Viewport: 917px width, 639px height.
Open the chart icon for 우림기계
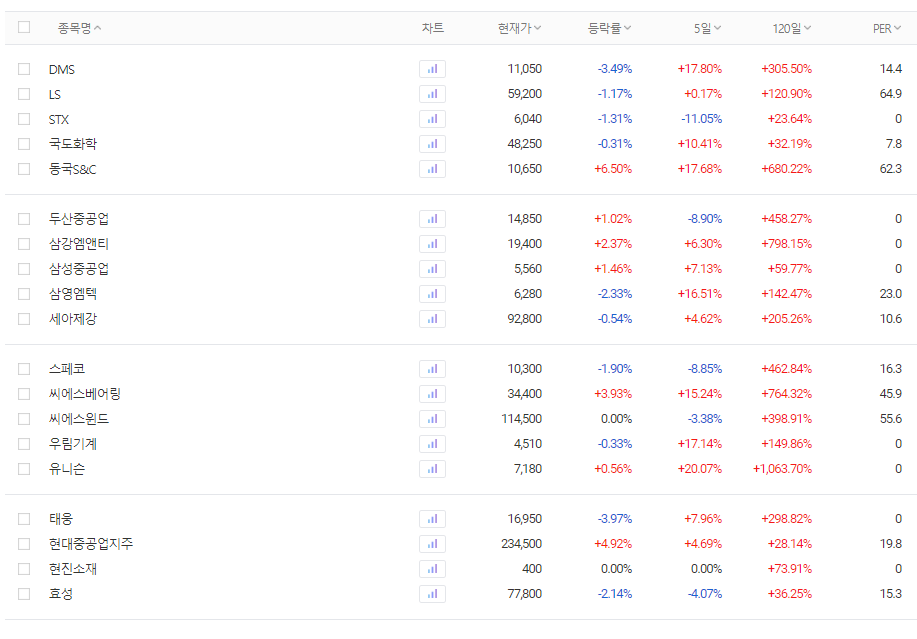click(432, 444)
